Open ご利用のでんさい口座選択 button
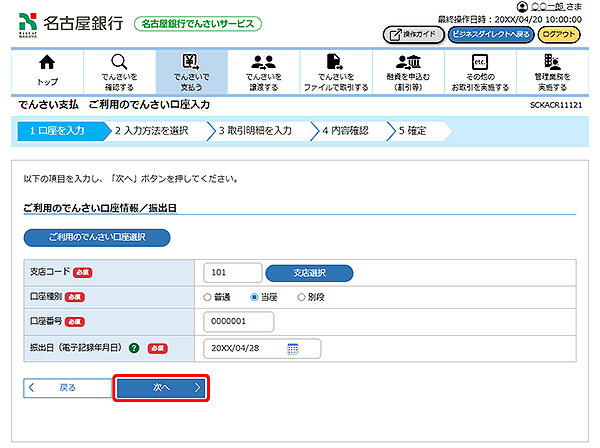This screenshot has width=600, height=448. [97, 237]
